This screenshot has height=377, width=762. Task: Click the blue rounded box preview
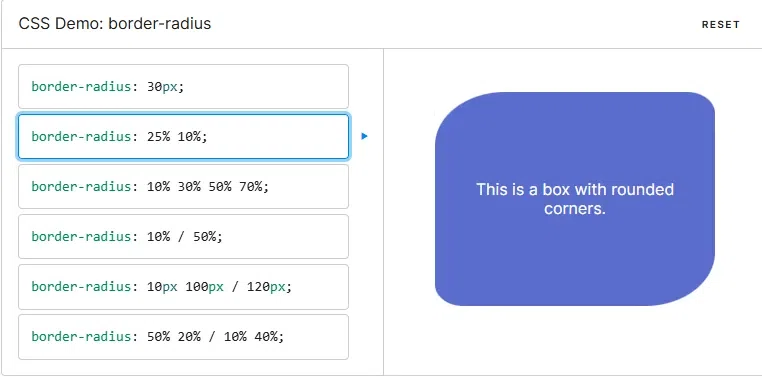click(x=574, y=199)
